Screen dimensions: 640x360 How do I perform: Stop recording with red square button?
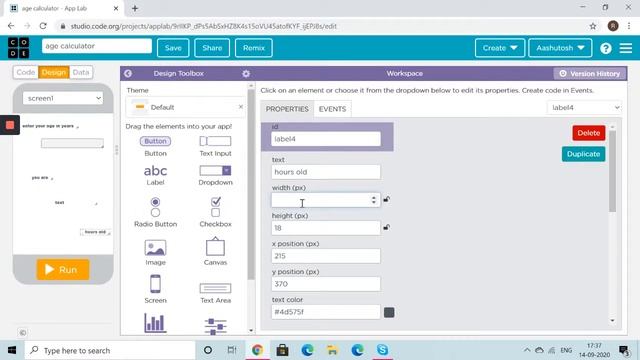pyautogui.click(x=10, y=125)
